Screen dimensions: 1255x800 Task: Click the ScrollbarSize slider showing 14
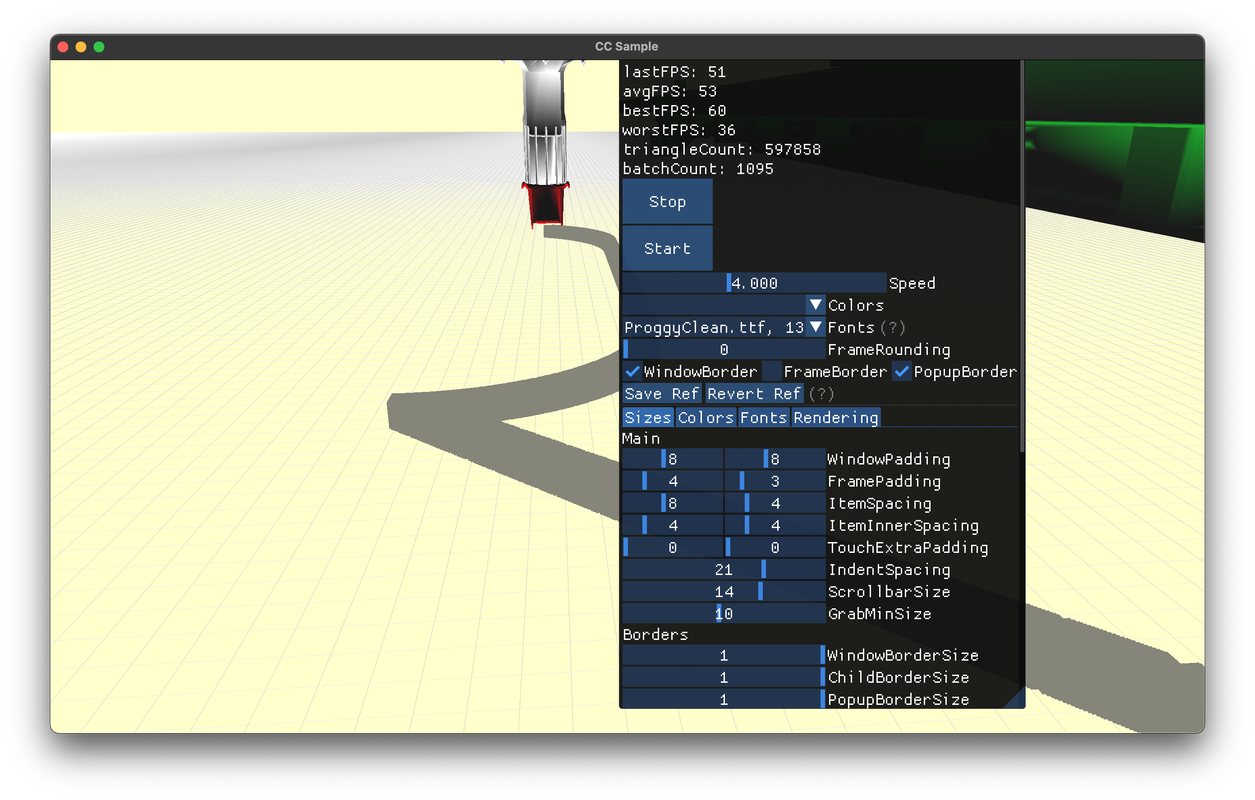point(723,591)
